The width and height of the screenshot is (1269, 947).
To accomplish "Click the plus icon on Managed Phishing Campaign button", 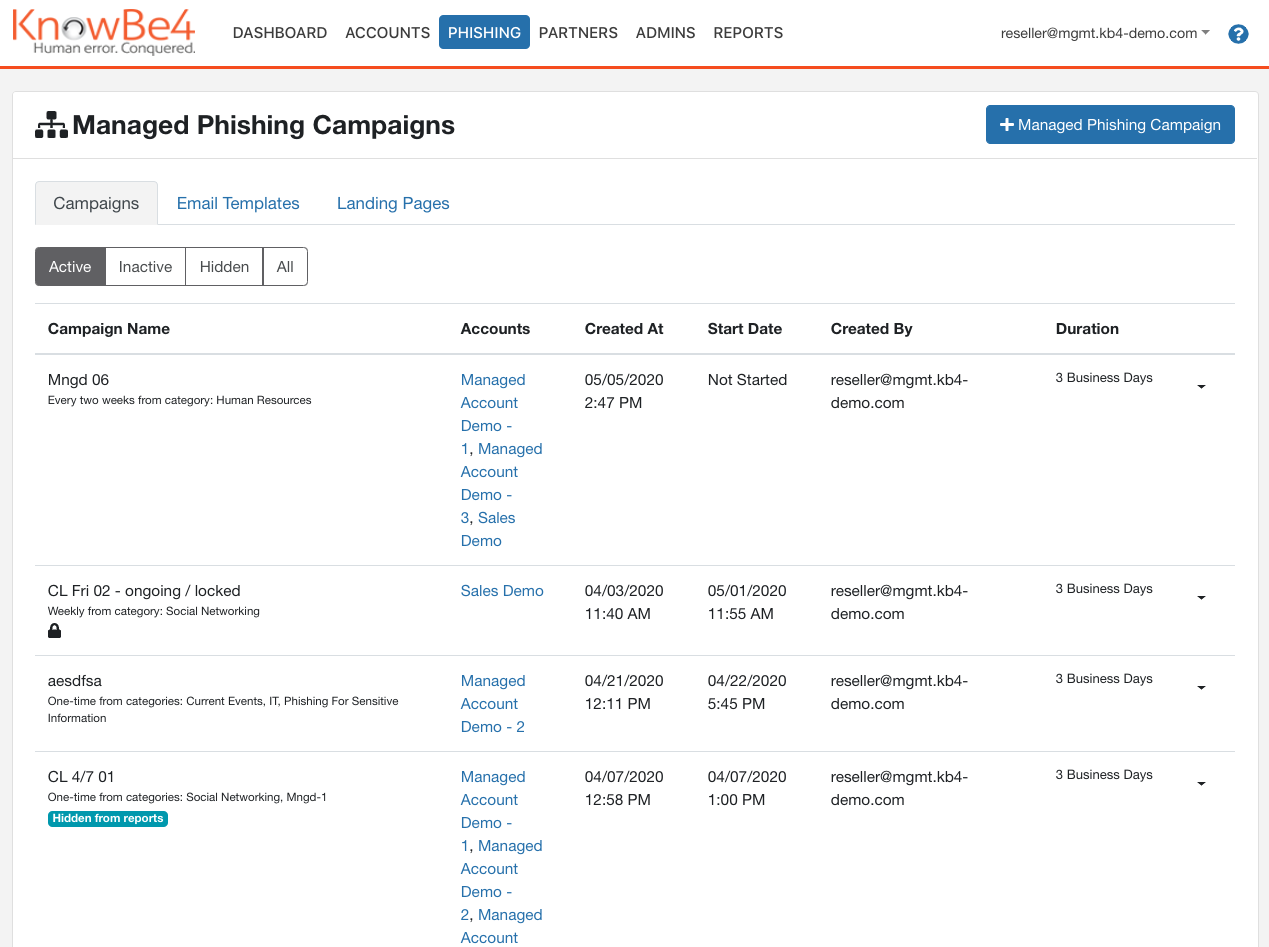I will (x=1005, y=124).
